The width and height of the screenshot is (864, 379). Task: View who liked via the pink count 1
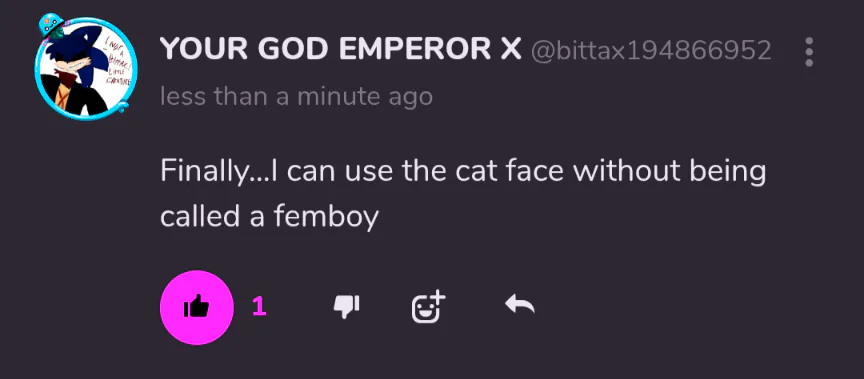(260, 307)
